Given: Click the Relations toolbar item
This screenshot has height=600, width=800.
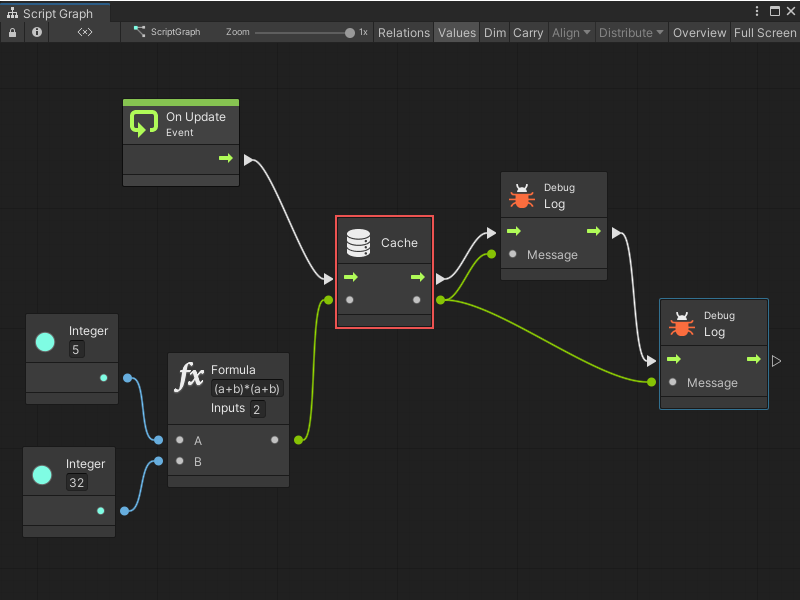Looking at the screenshot, I should 404,32.
